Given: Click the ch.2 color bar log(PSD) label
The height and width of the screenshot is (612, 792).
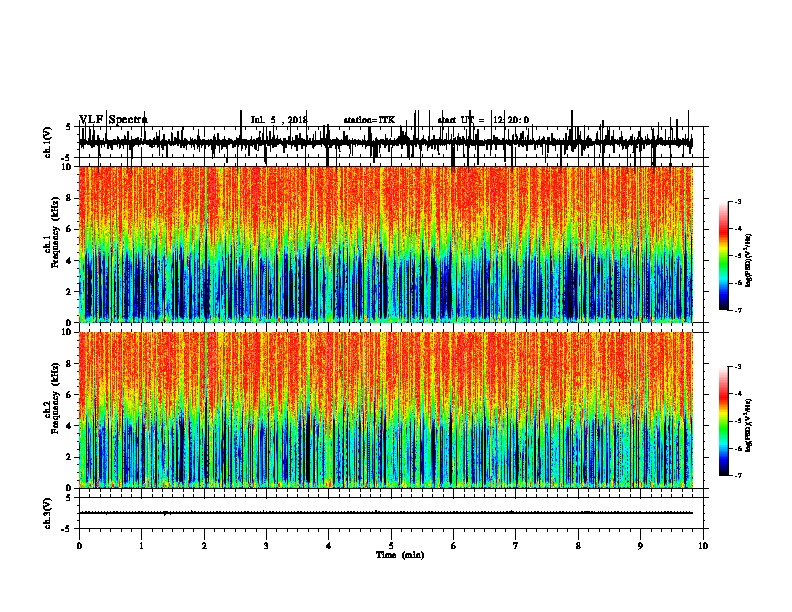Looking at the screenshot, I should point(749,425).
